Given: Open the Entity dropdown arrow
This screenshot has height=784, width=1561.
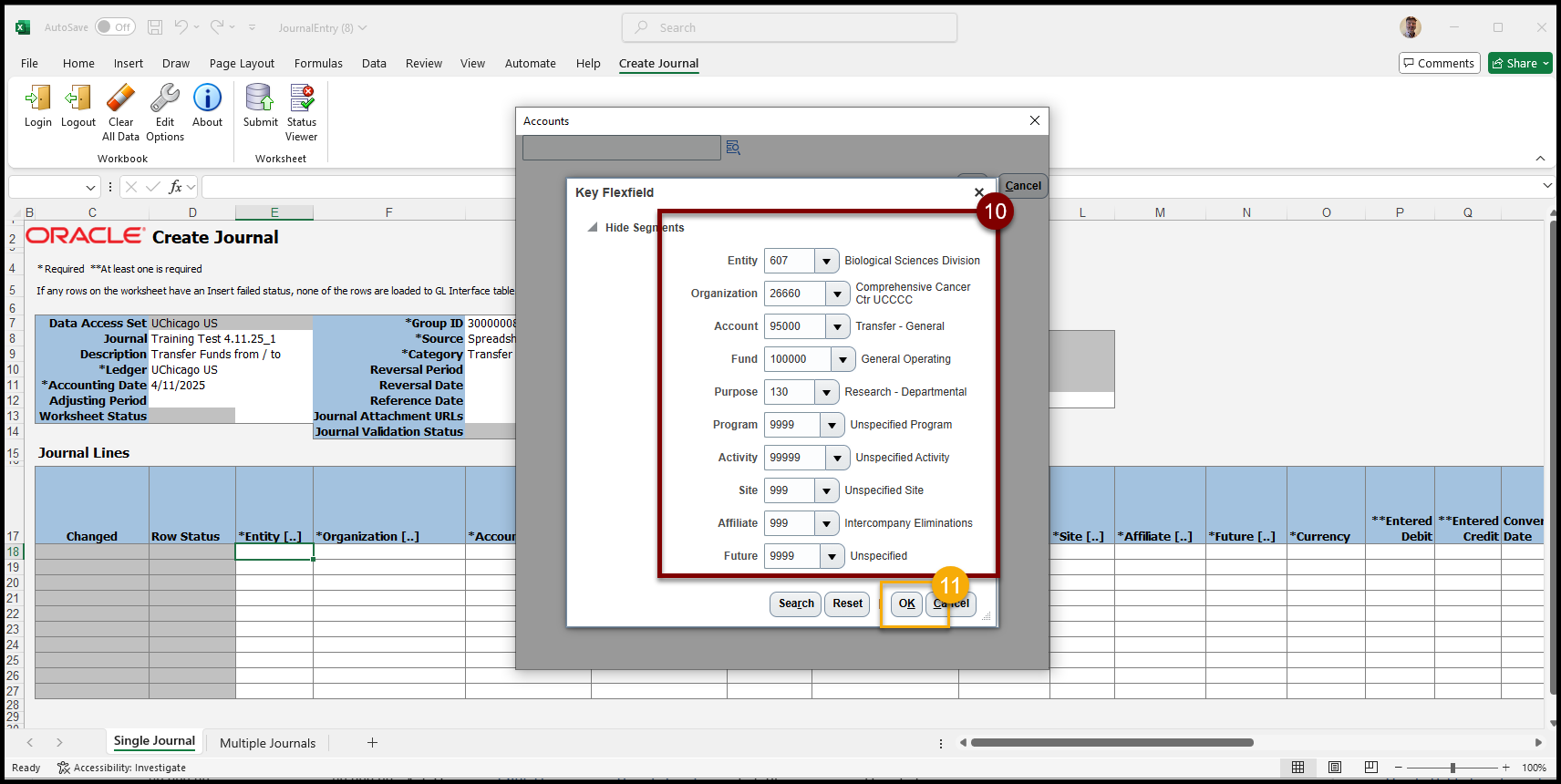Looking at the screenshot, I should tap(826, 261).
